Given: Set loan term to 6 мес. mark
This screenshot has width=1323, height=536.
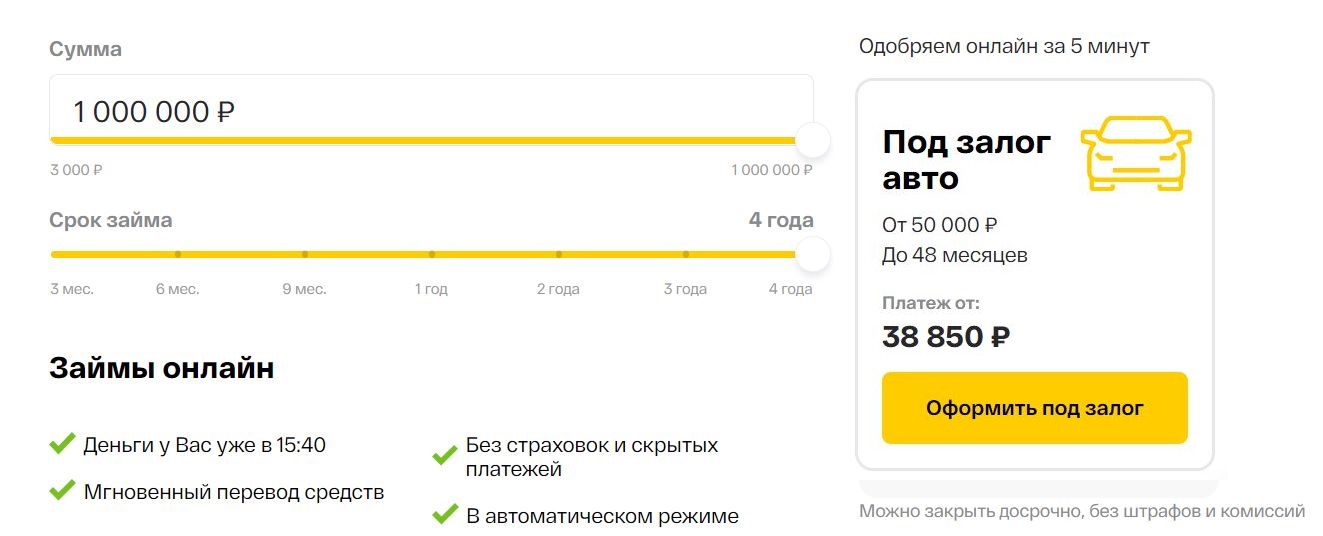Looking at the screenshot, I should (178, 254).
